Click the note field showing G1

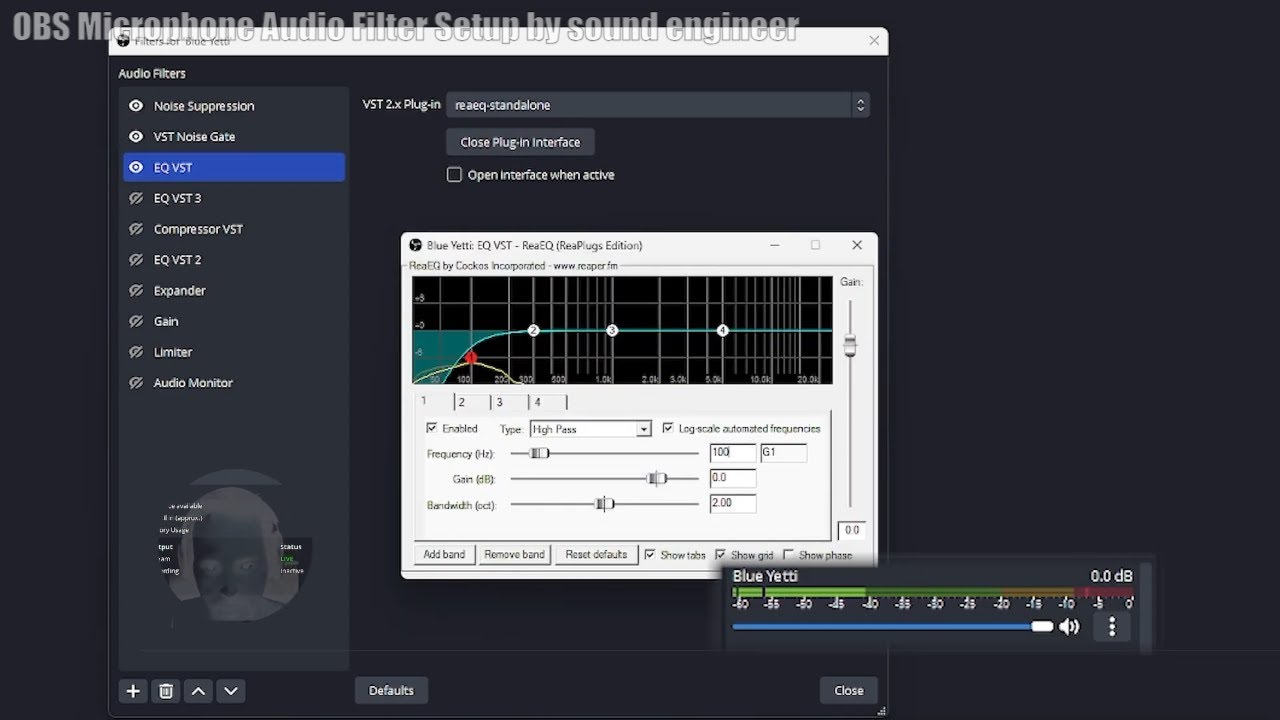pyautogui.click(x=783, y=453)
